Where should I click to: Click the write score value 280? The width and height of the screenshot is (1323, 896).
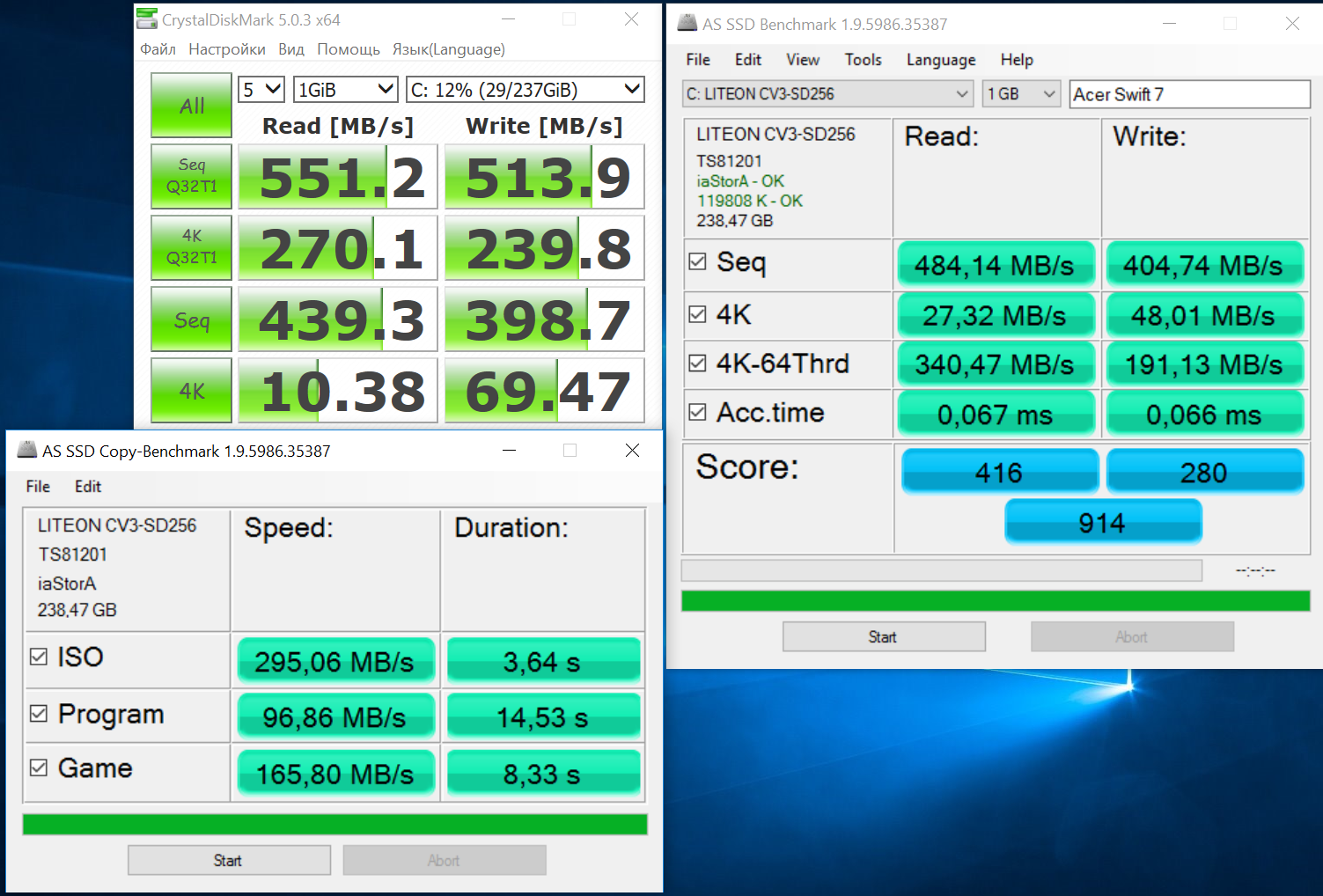click(x=1204, y=473)
